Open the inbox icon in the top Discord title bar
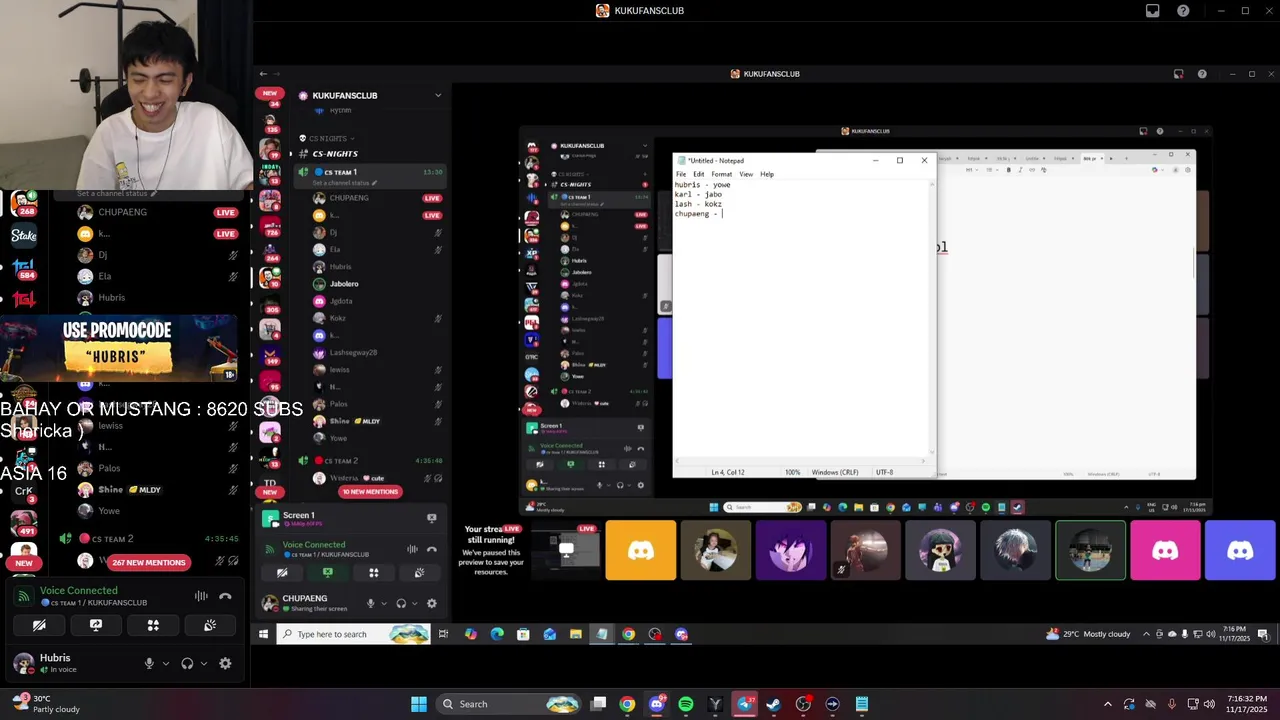1280x720 pixels. point(1153,11)
